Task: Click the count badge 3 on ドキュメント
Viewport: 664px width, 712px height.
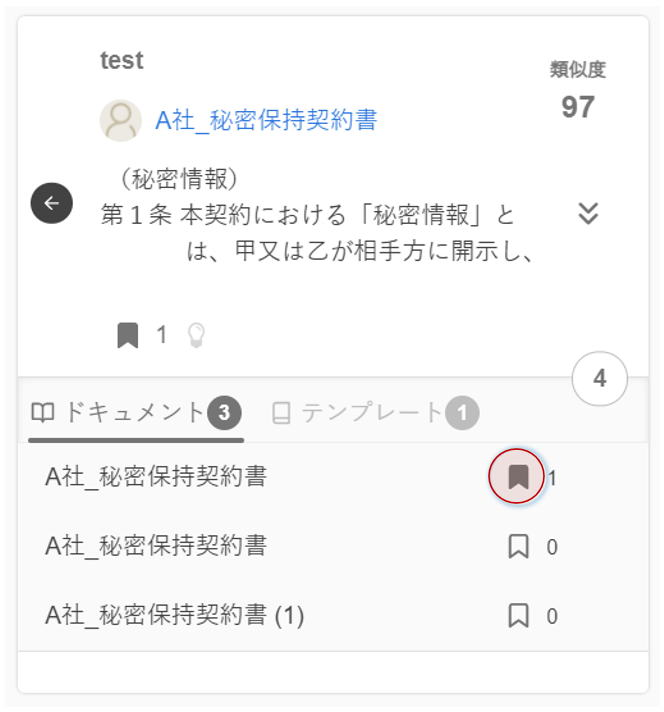Action: 224,412
